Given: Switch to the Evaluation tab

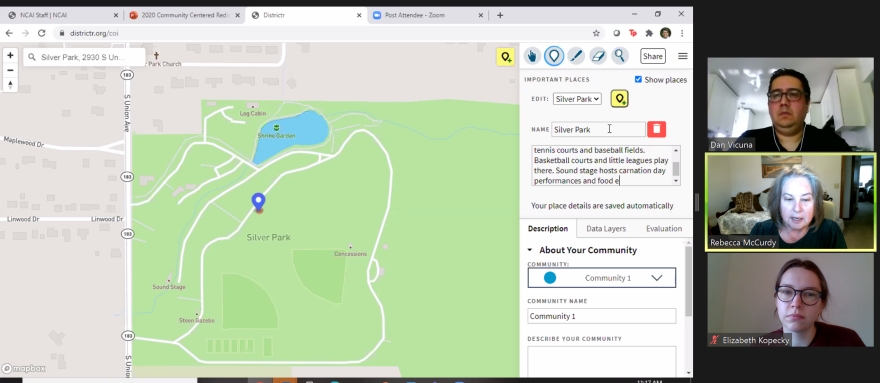Looking at the screenshot, I should (x=664, y=229).
